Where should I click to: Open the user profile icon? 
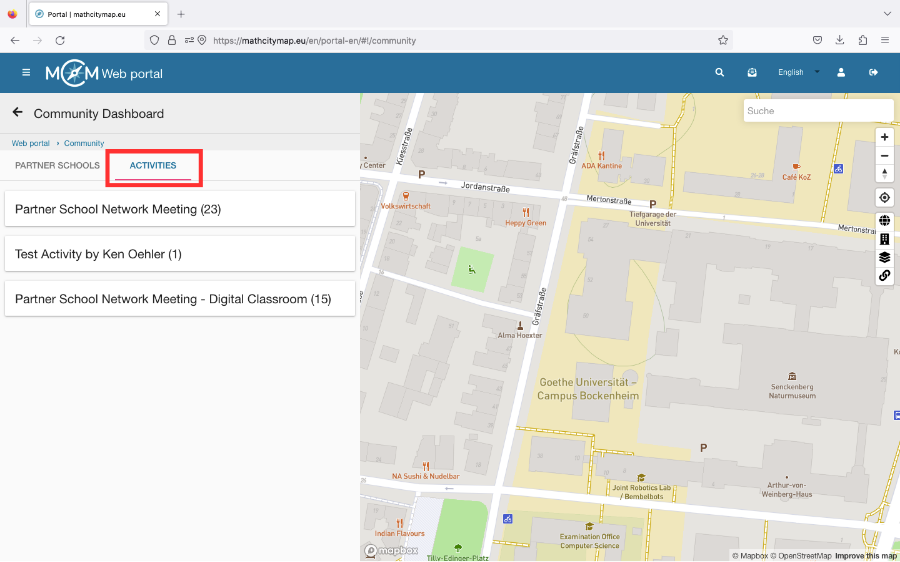point(841,73)
